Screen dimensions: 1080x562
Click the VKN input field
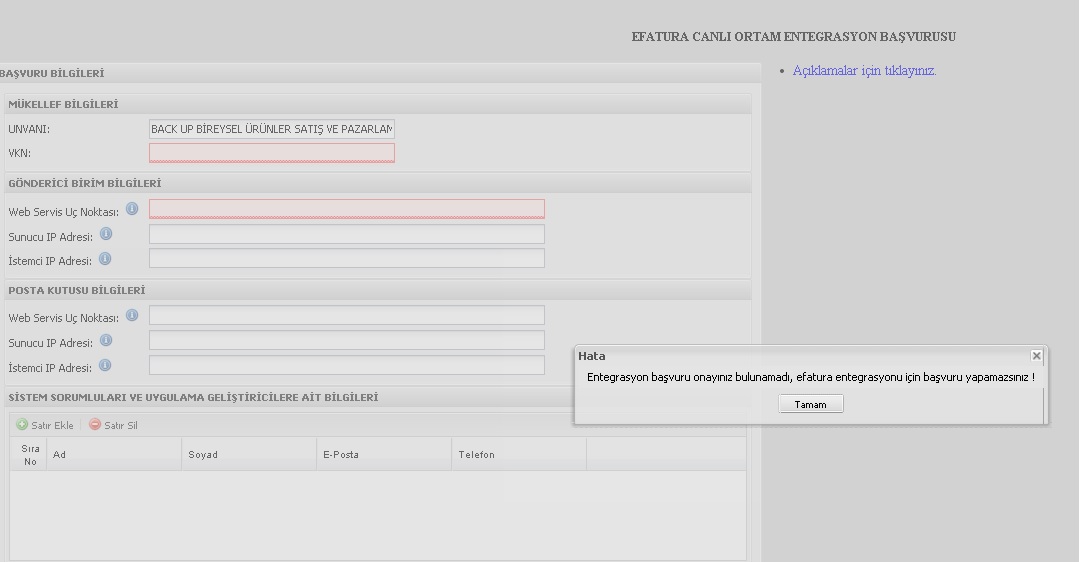[271, 153]
